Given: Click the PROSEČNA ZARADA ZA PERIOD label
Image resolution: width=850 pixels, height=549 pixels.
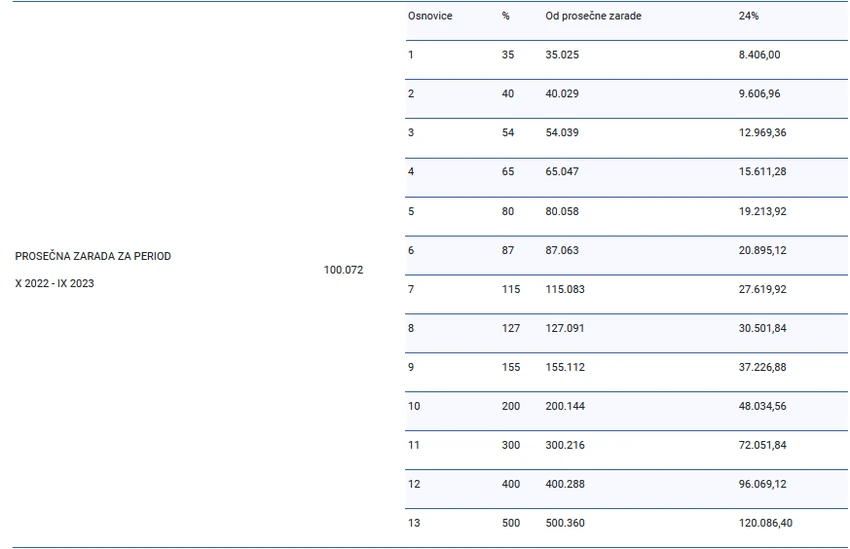Looking at the screenshot, I should click(93, 256).
